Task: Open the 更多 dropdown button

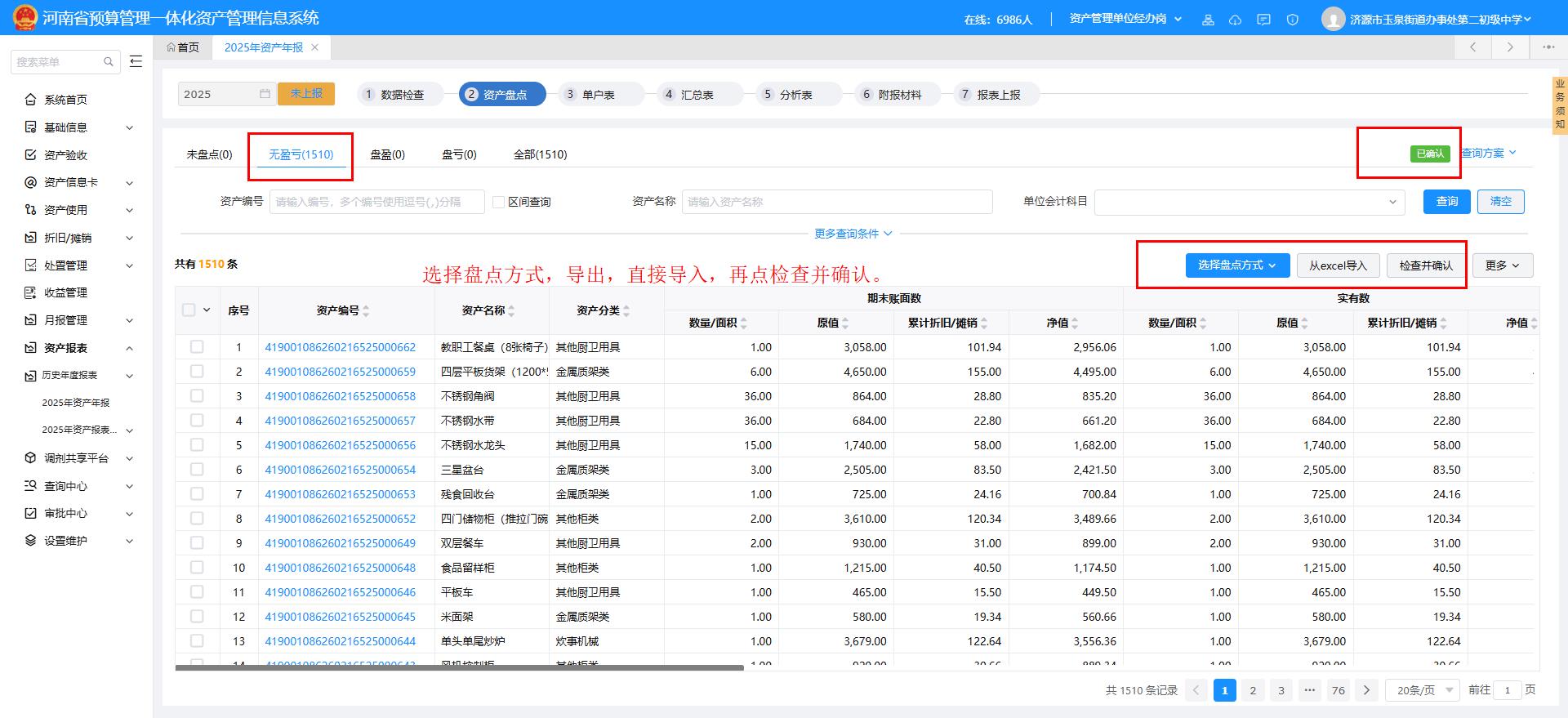Action: 1502,265
